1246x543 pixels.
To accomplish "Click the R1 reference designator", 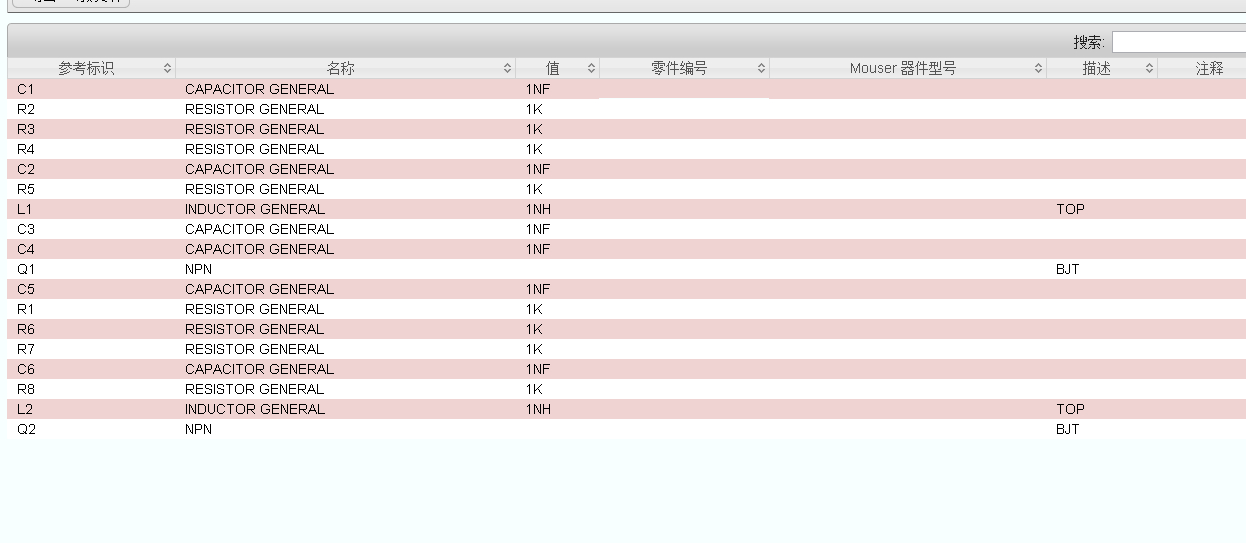I will [26, 309].
